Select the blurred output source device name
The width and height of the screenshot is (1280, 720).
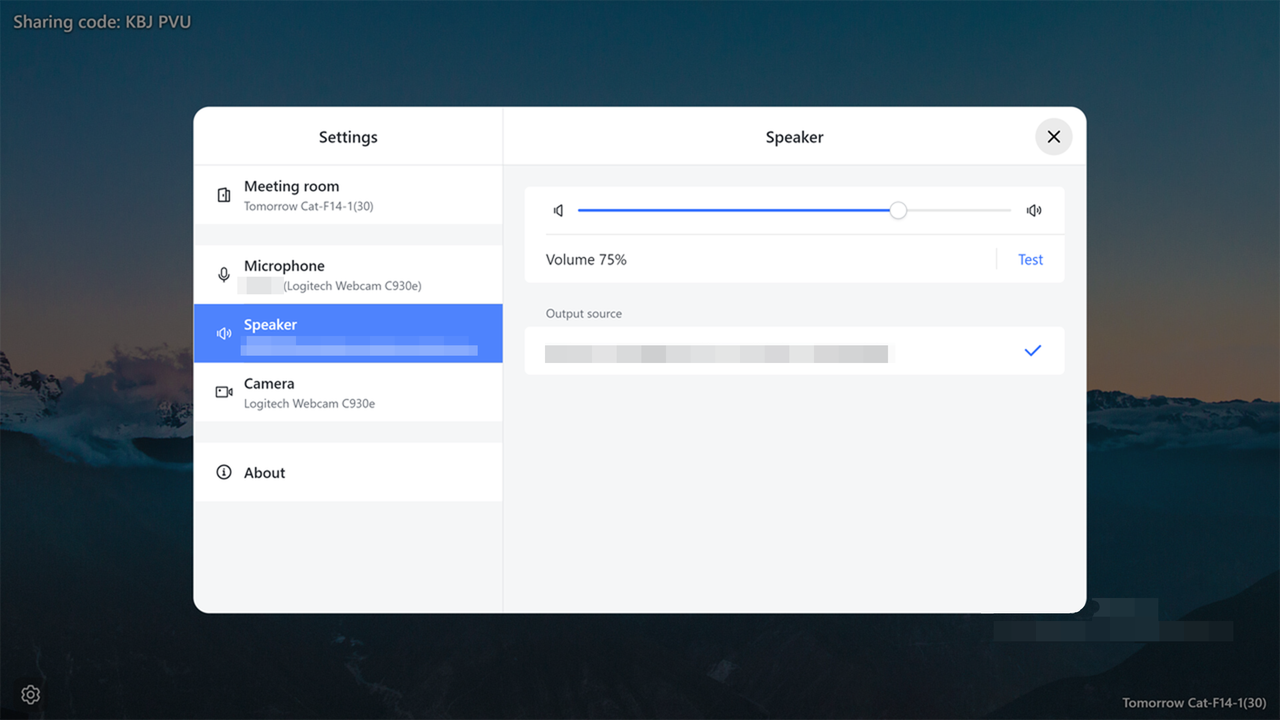pyautogui.click(x=716, y=353)
